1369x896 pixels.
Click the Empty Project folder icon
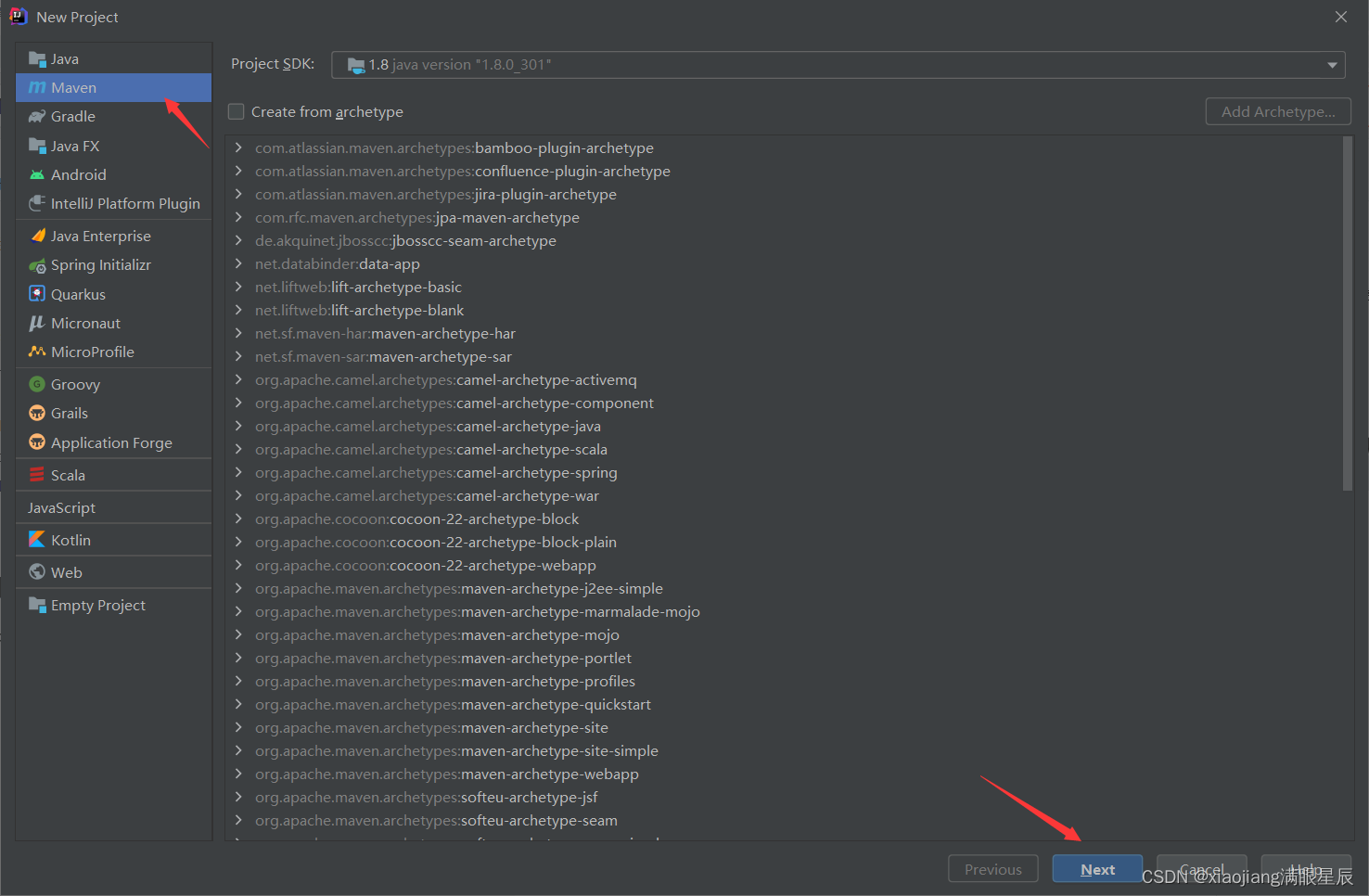coord(37,605)
